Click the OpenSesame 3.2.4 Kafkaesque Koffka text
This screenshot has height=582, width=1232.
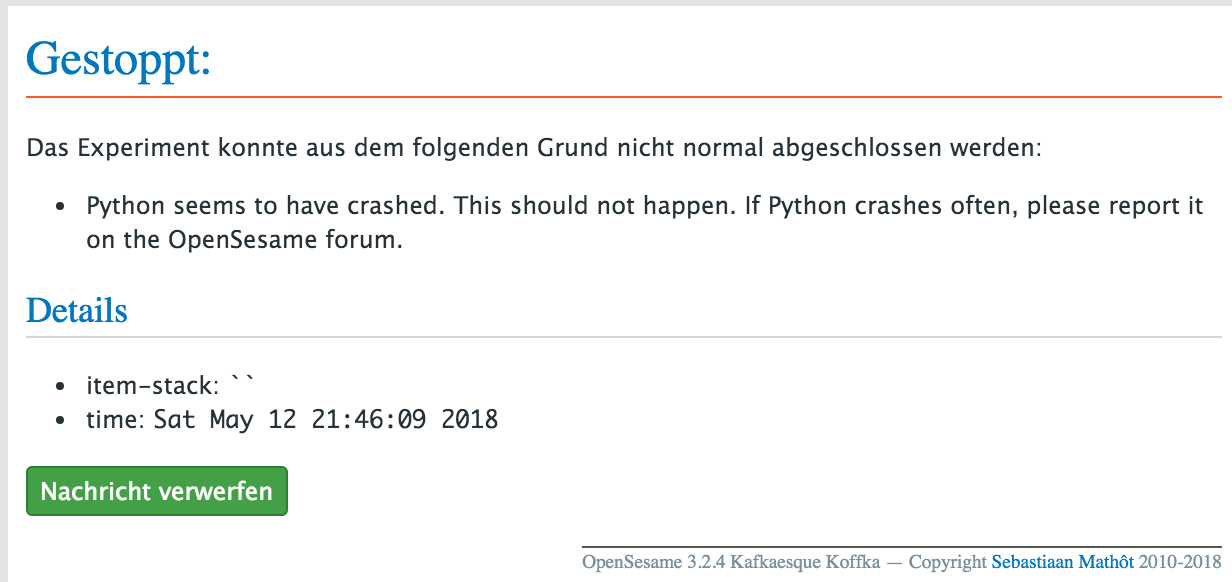731,562
